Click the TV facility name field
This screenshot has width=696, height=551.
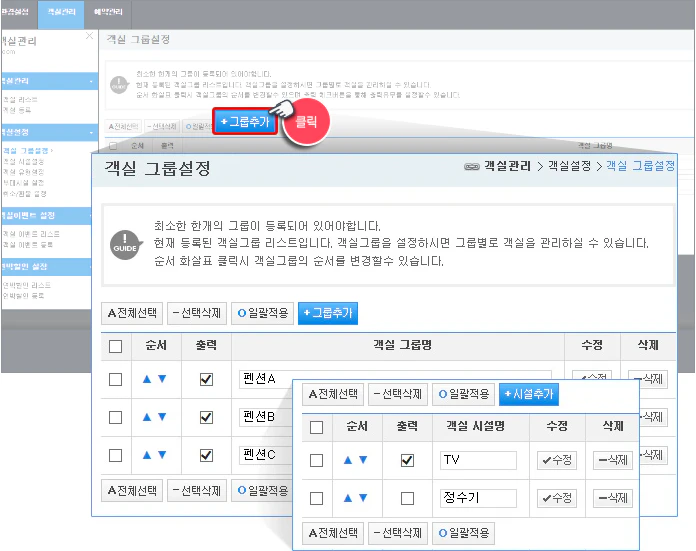(478, 460)
